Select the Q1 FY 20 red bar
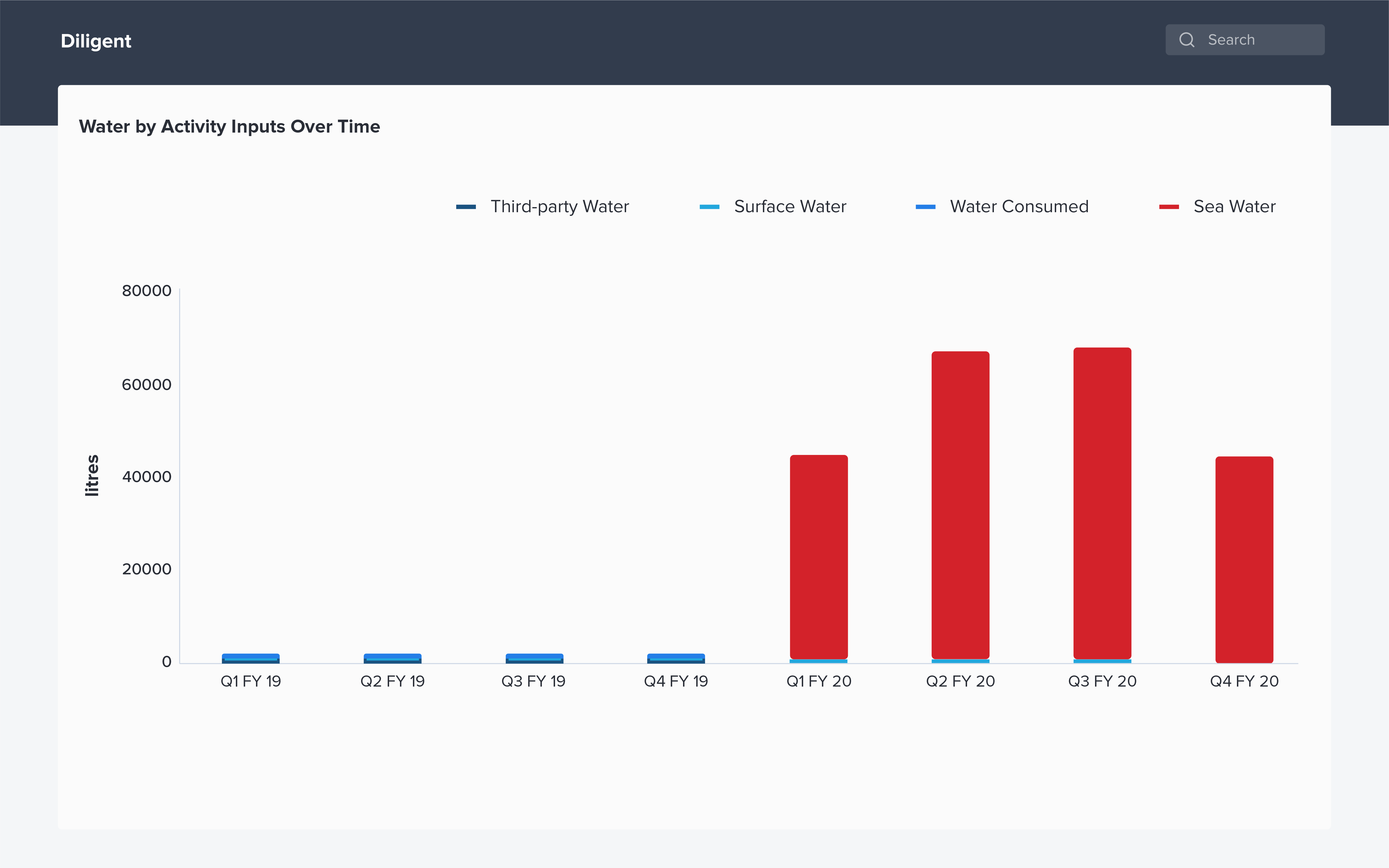1389x868 pixels. pos(819,557)
